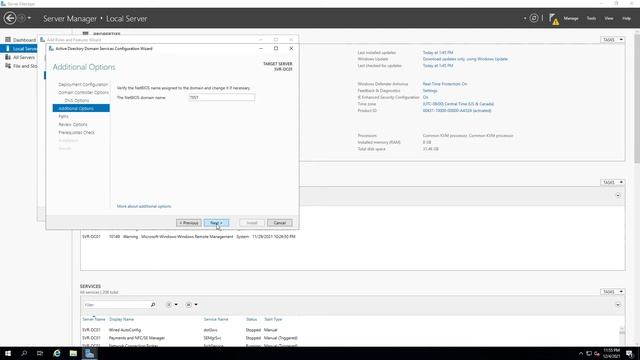This screenshot has height=360, width=640.
Task: Open IE Enhanced Security Configuration On link
Action: click(425, 98)
